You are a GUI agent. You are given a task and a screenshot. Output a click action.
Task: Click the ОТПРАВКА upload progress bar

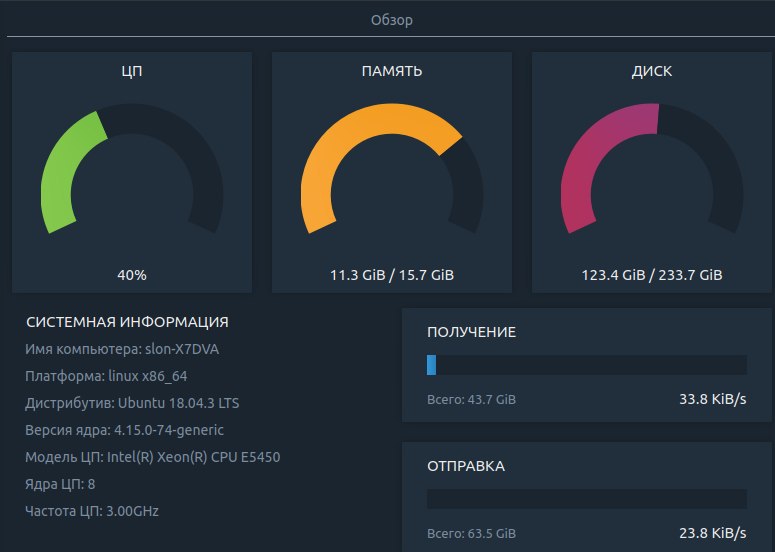[x=587, y=499]
